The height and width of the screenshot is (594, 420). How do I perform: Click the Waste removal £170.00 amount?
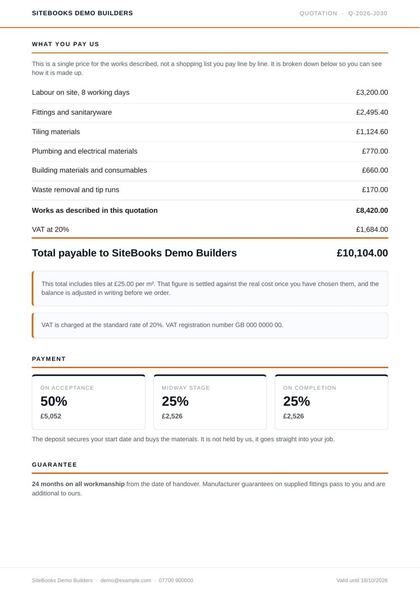(x=375, y=189)
